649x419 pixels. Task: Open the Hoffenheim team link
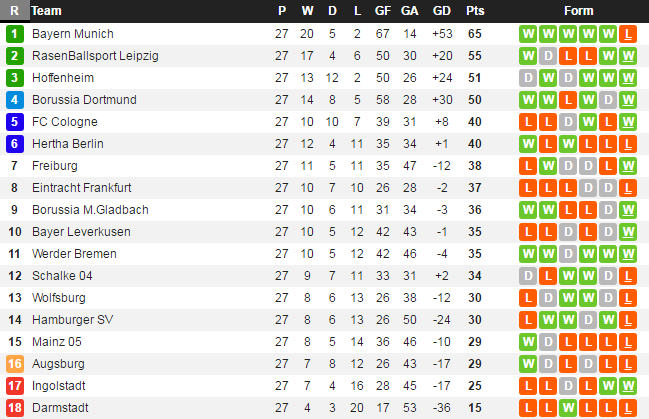click(64, 78)
